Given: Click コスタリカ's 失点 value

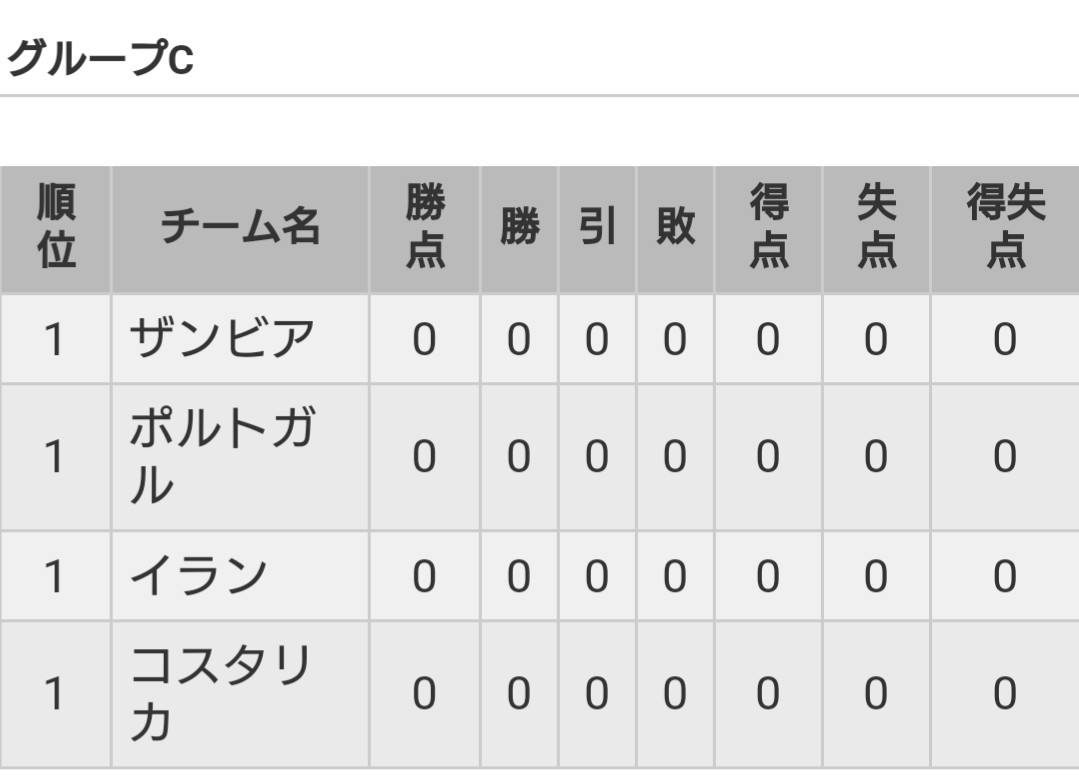Looking at the screenshot, I should pyautogui.click(x=877, y=693).
